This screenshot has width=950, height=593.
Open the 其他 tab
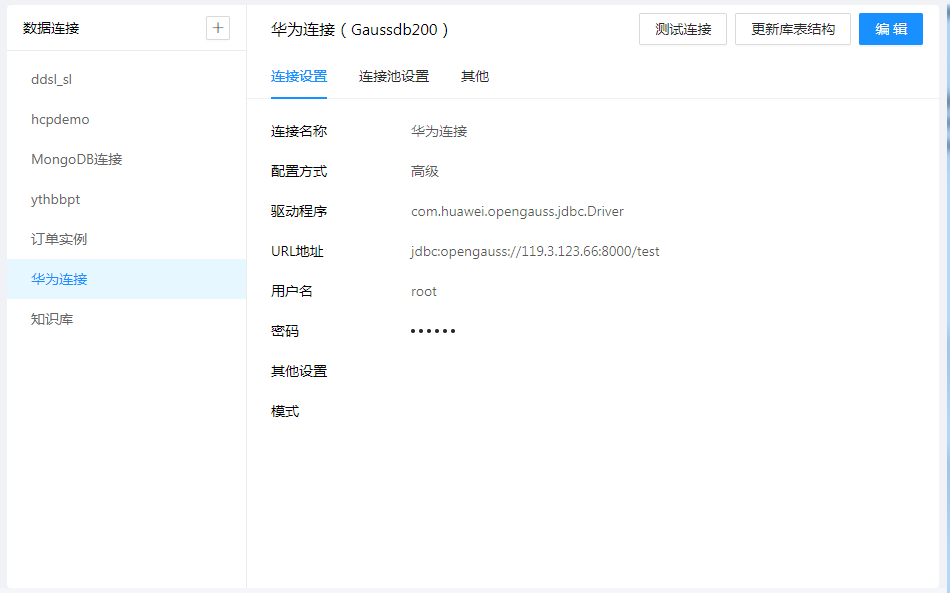pyautogui.click(x=475, y=76)
